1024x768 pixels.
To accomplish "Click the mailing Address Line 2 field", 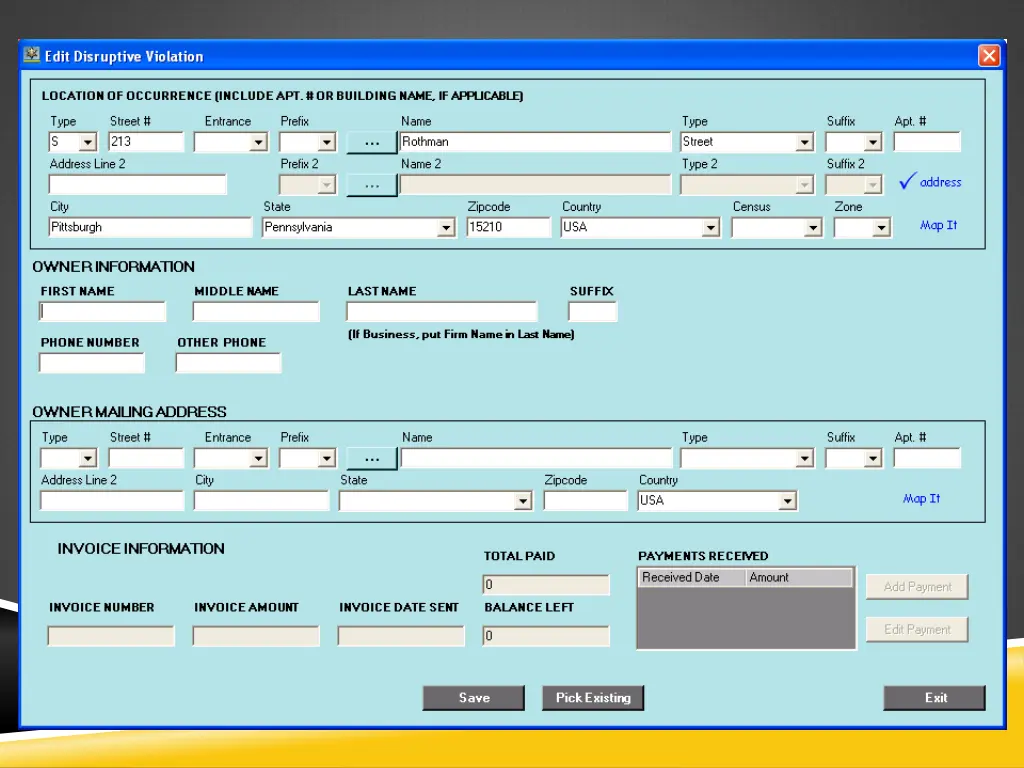I will pyautogui.click(x=112, y=501).
